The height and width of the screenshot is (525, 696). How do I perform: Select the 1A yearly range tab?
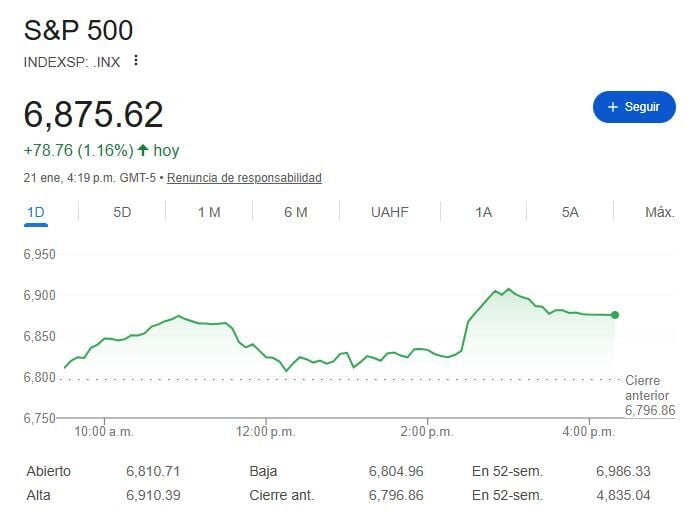point(484,212)
